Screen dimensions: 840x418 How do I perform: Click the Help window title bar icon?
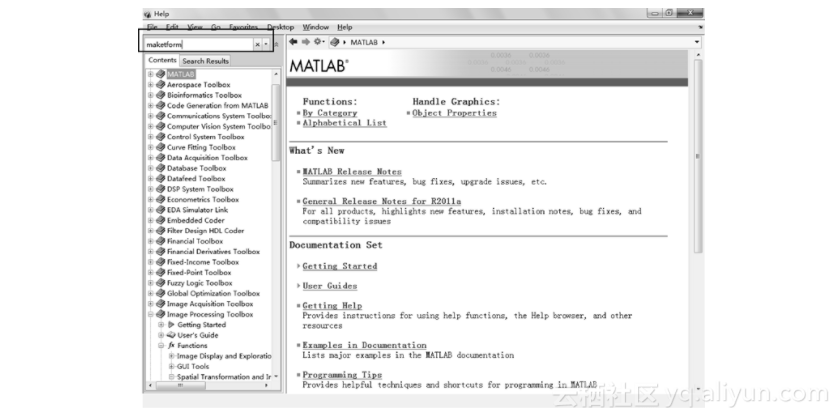point(147,14)
